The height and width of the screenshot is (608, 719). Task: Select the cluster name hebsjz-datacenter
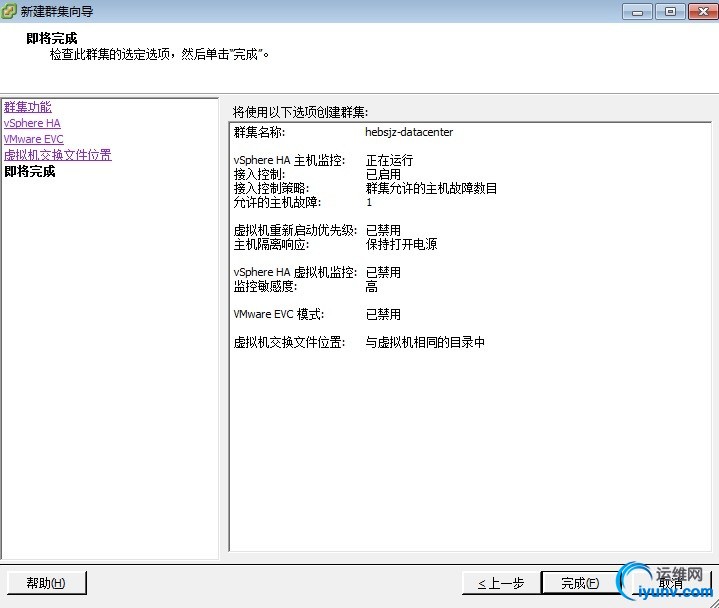coord(409,132)
